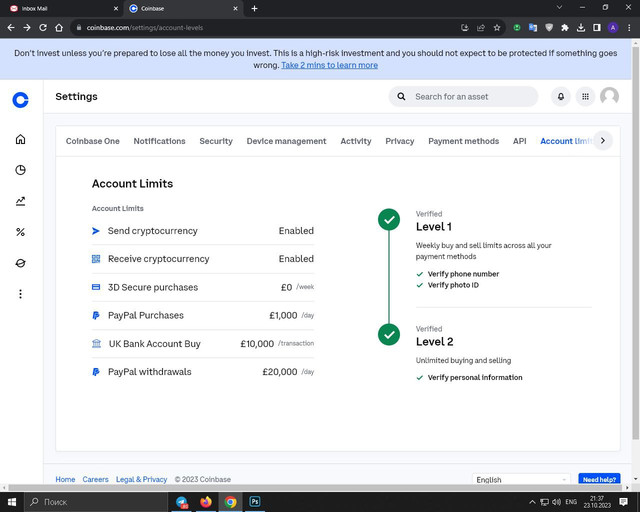The height and width of the screenshot is (512, 640).
Task: Open the Windows notification center icon
Action: tap(623, 502)
